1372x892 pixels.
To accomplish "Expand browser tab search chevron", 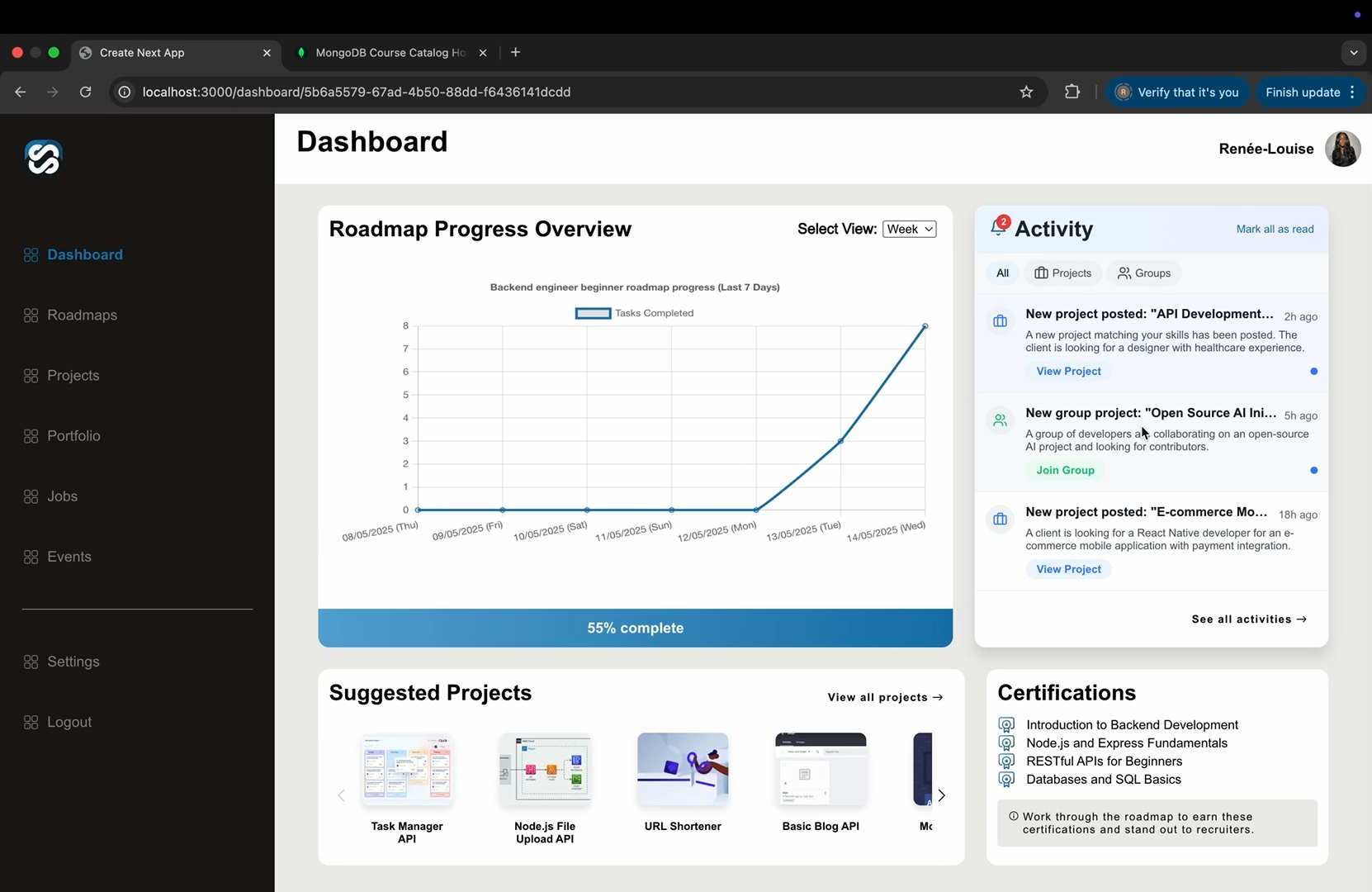I will (x=1354, y=52).
